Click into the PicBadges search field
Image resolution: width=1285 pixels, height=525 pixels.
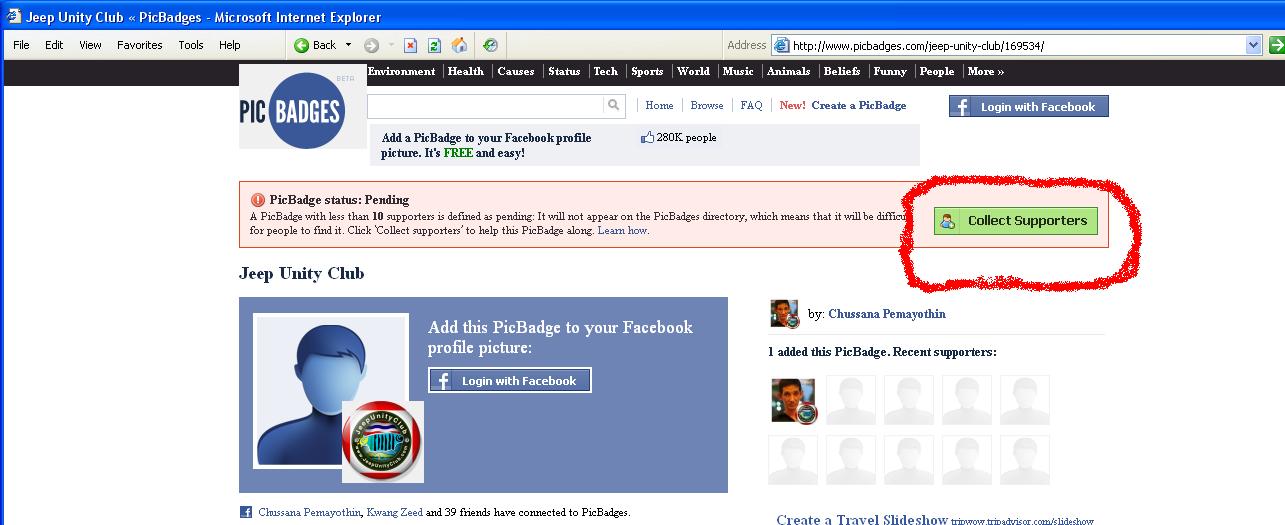coord(486,105)
